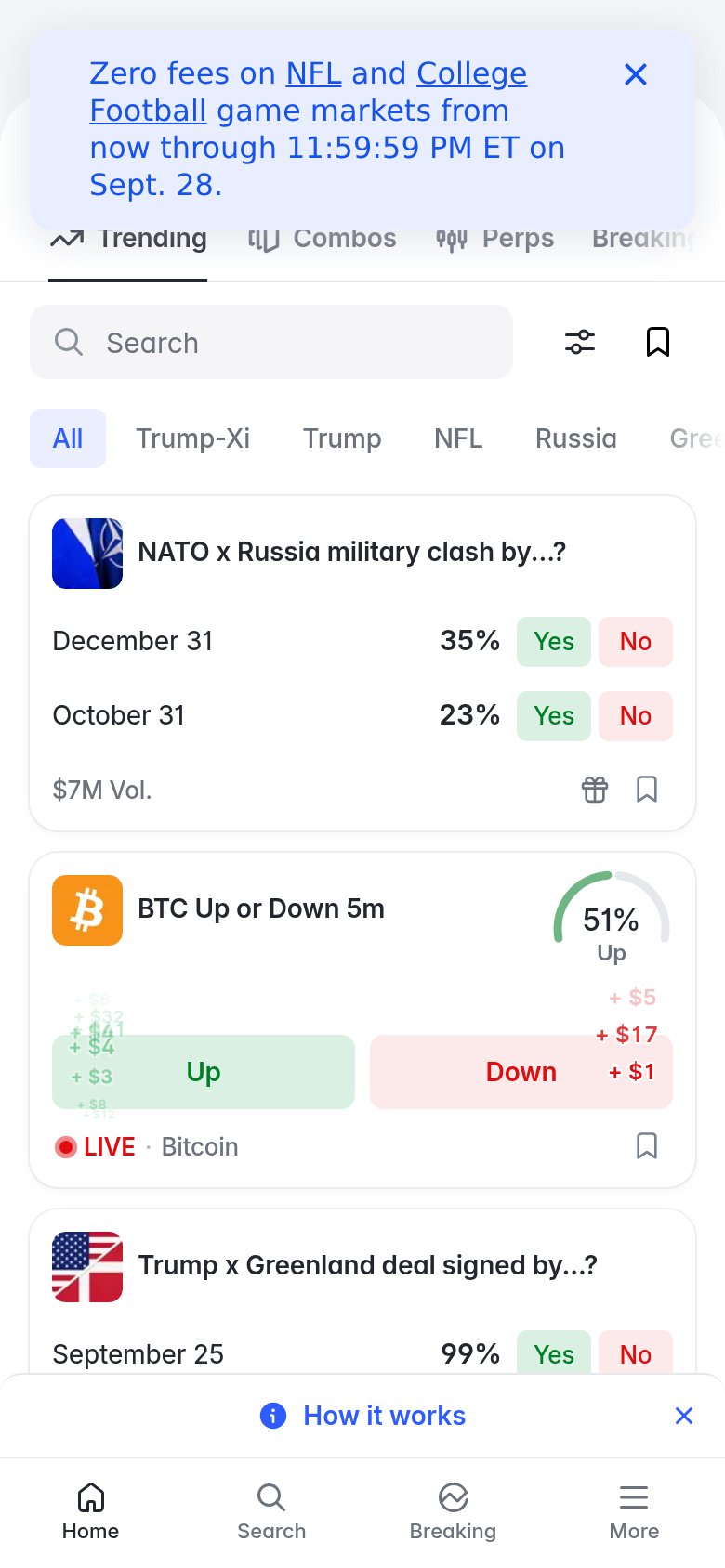Click the green Up button for BTC
Viewport: 725px width, 1568px height.
204,1072
